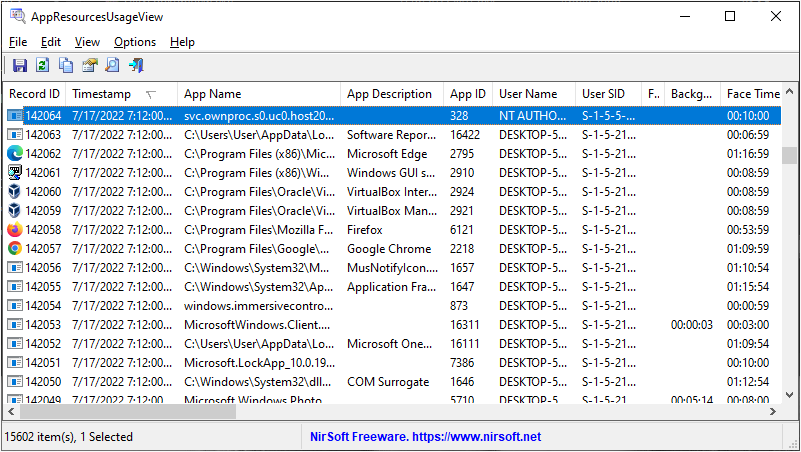Screen dimensions: 801x452
Task: Sort by the User Name column header
Action: pyautogui.click(x=534, y=94)
